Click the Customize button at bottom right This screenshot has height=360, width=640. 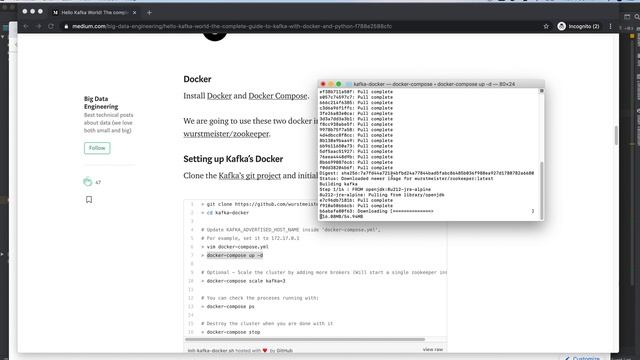point(582,358)
